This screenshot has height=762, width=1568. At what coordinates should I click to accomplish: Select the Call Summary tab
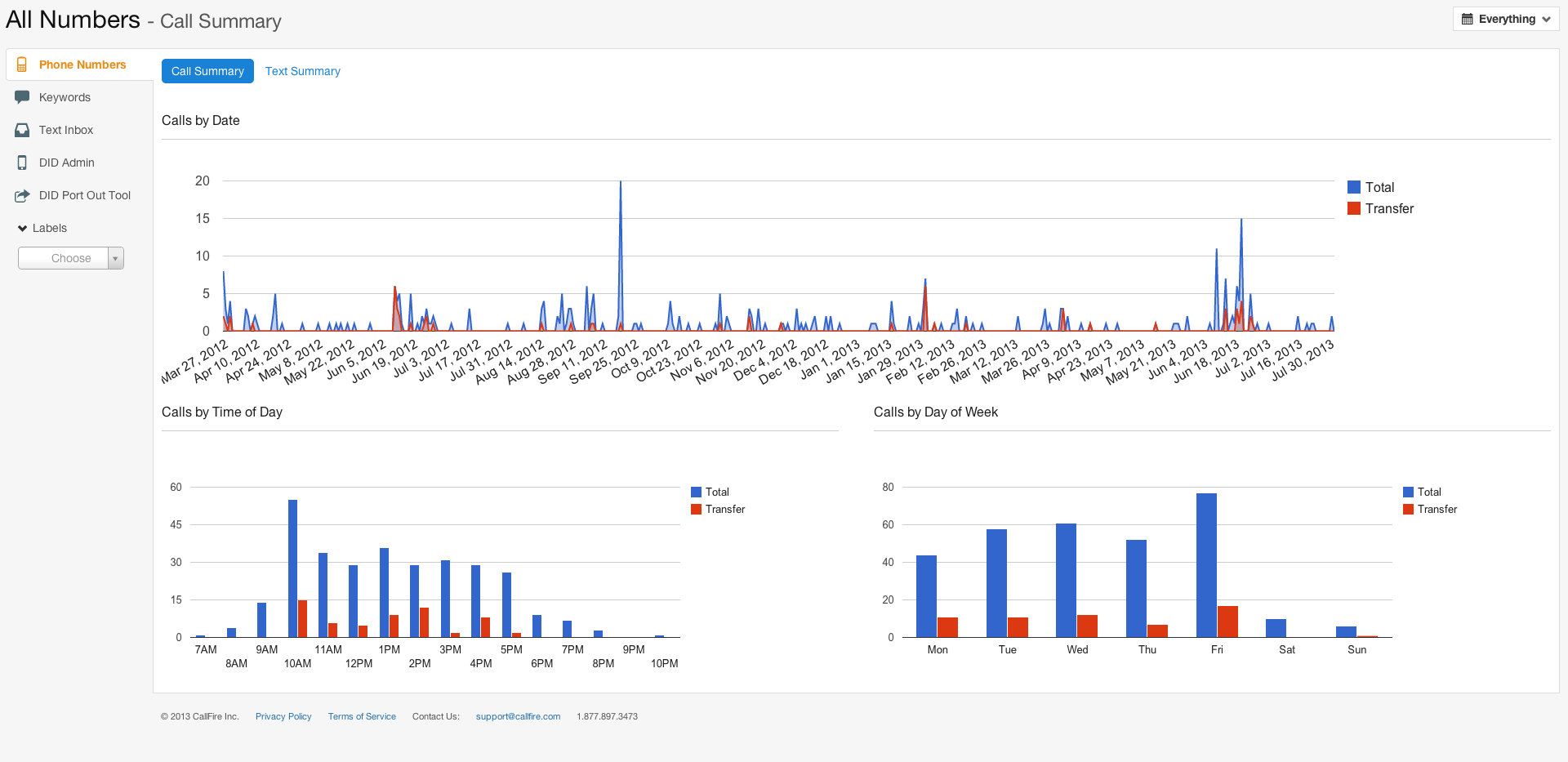(x=207, y=71)
